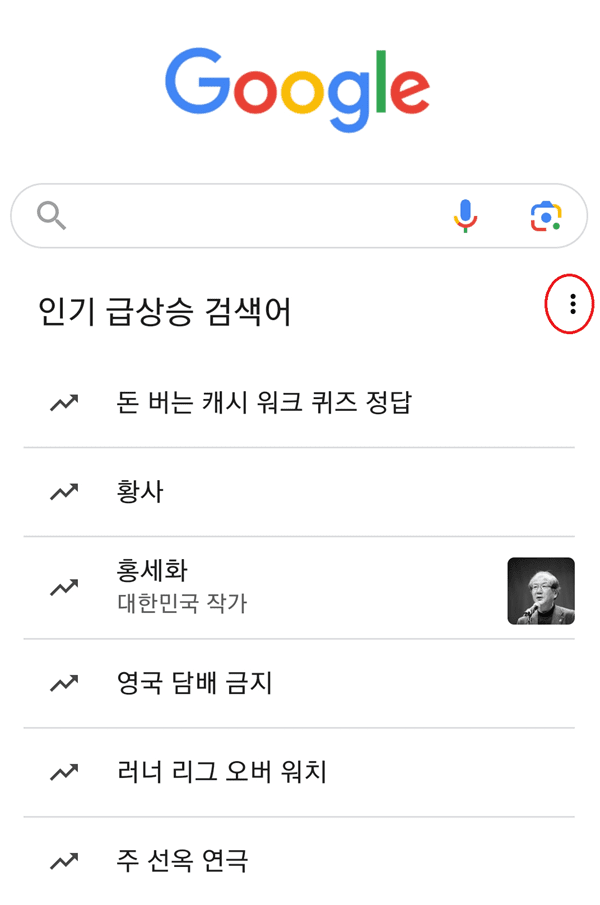Tap the 홍세화 portrait thumbnail

tap(541, 591)
